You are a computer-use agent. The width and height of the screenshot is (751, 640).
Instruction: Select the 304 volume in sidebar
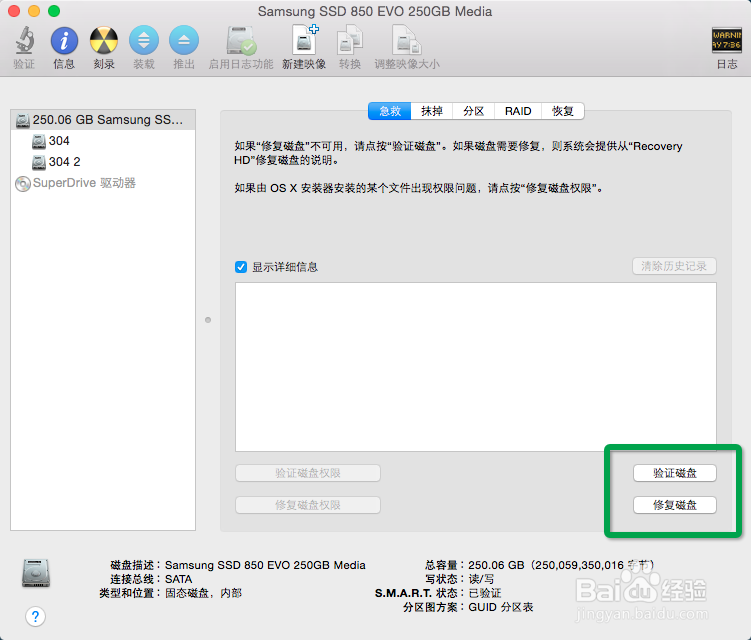103,141
